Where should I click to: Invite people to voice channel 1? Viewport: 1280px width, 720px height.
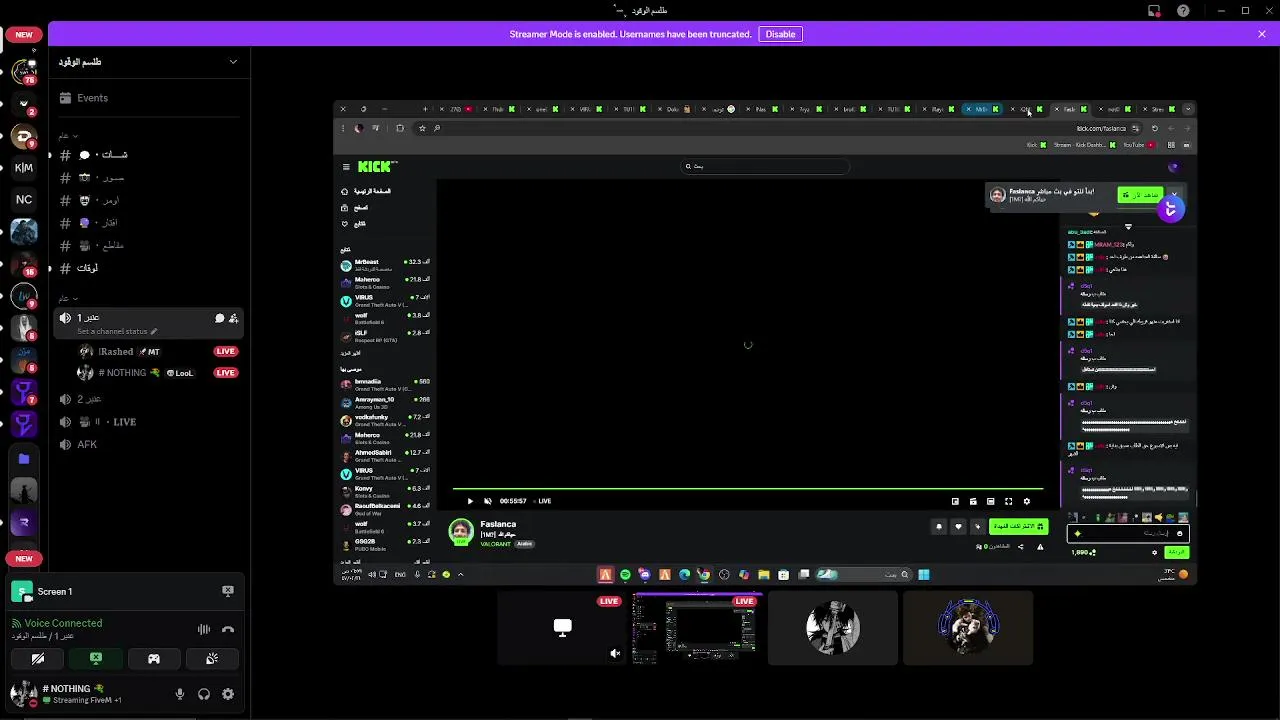(x=234, y=318)
